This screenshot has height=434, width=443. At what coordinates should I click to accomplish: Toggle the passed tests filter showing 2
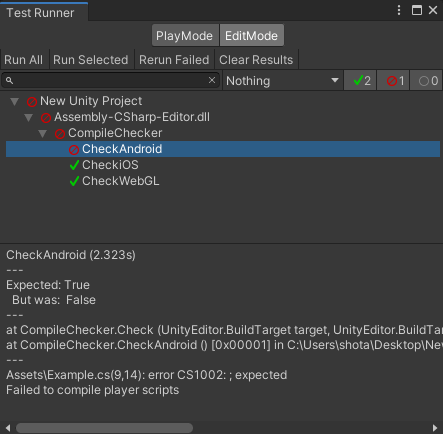pos(360,80)
